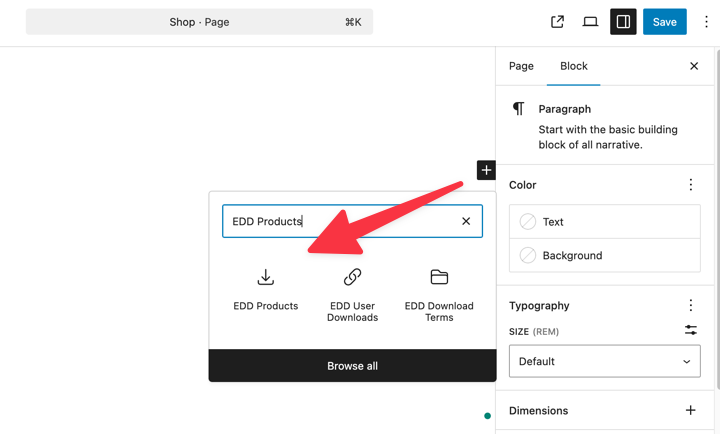This screenshot has height=434, width=720.
Task: Open the editor options three-dot menu
Action: [x=706, y=22]
